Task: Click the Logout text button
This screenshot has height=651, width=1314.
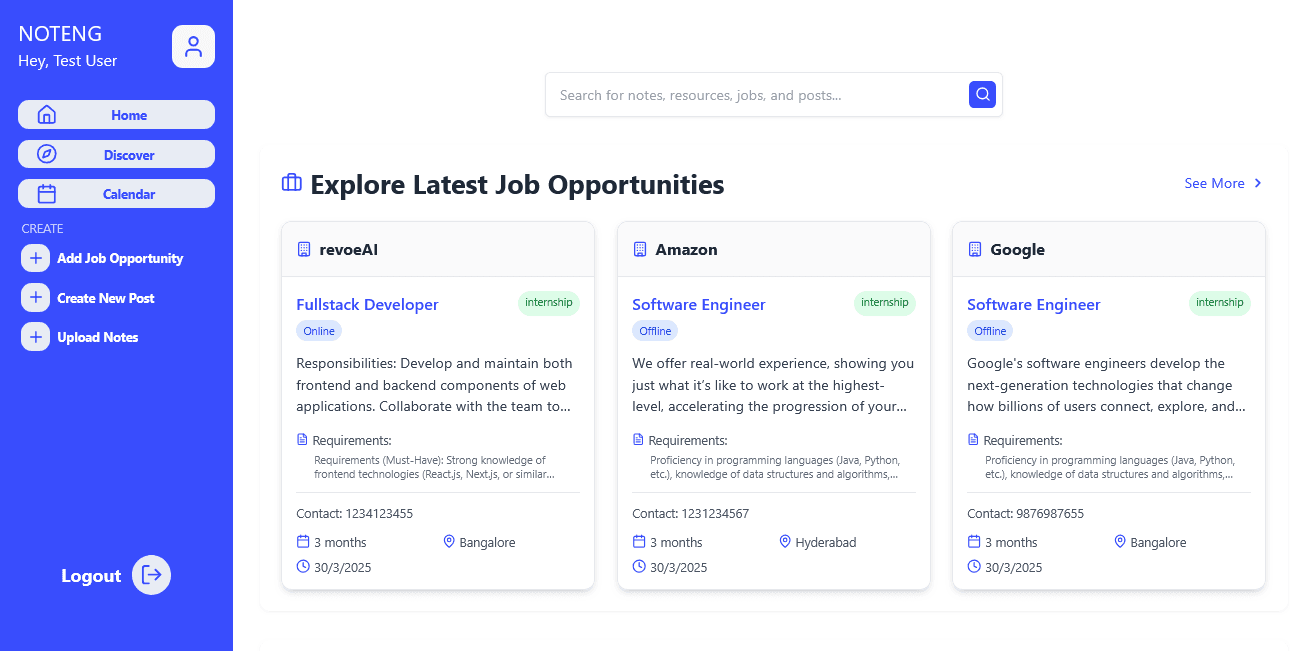Action: (91, 576)
